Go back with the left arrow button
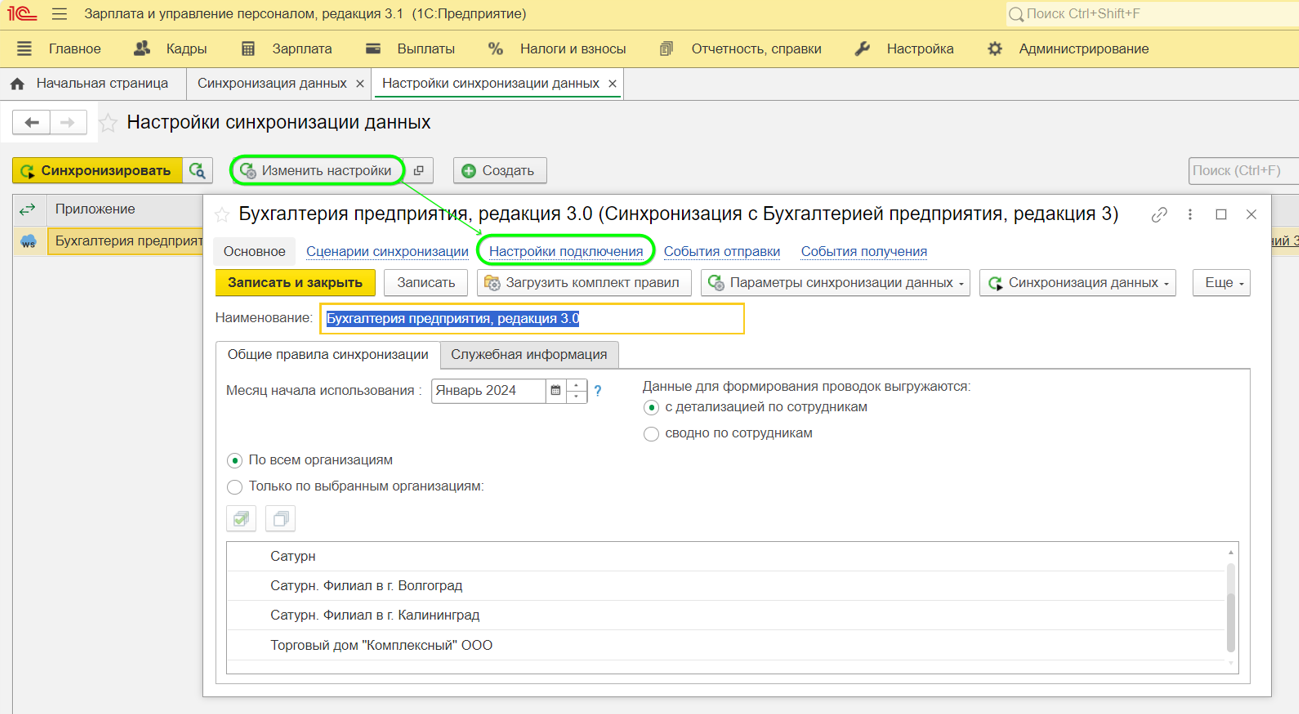Screen dimensions: 1299x714 [31, 122]
